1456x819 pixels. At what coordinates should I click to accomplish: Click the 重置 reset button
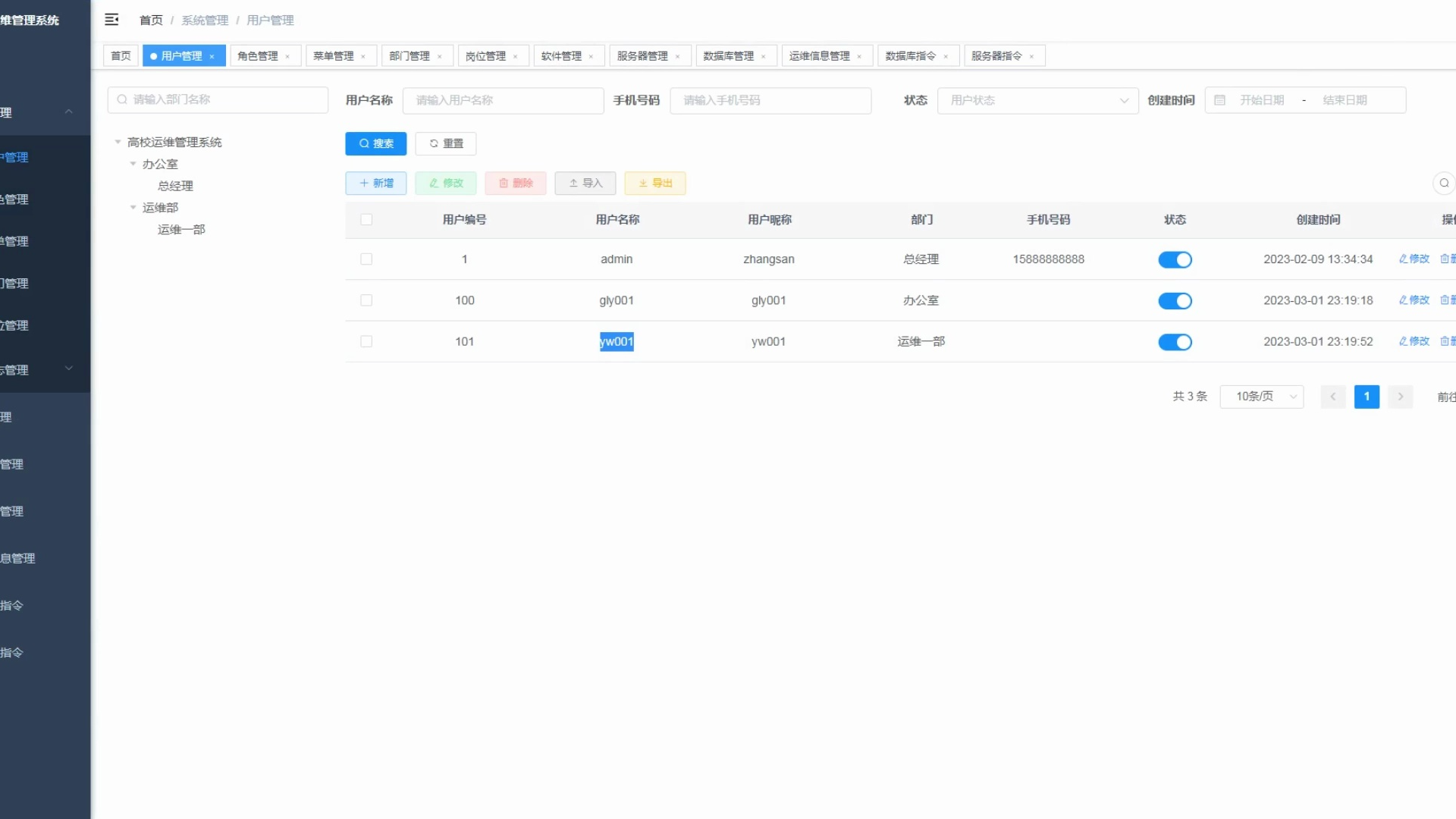[446, 143]
